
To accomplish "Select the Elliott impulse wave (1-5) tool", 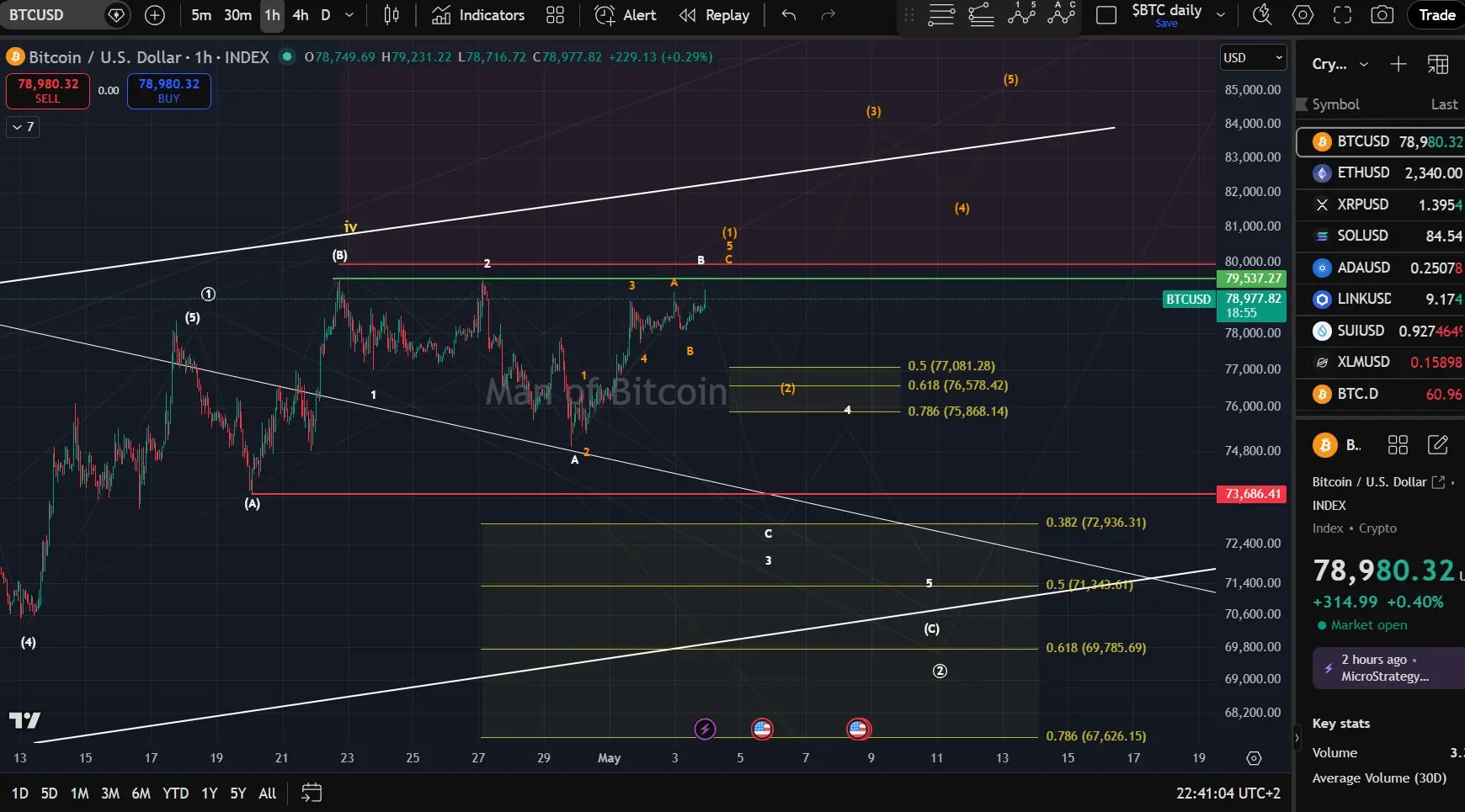I will (1021, 13).
